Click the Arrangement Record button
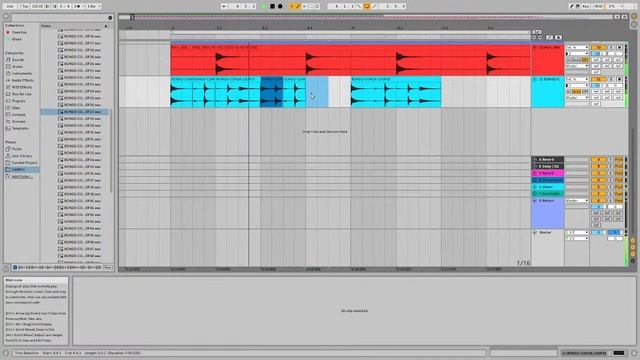 [280, 6]
